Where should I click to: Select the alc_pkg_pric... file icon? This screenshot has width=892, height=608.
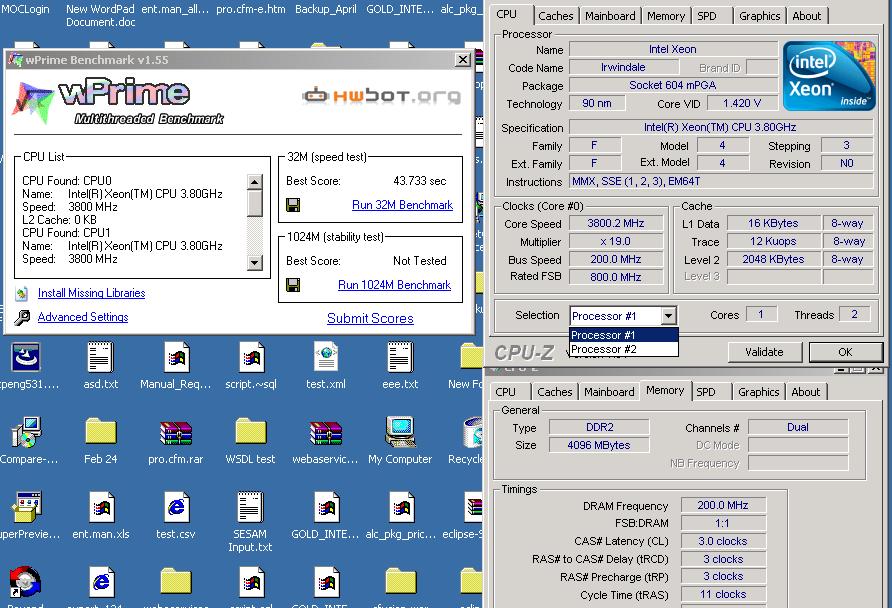click(x=401, y=507)
